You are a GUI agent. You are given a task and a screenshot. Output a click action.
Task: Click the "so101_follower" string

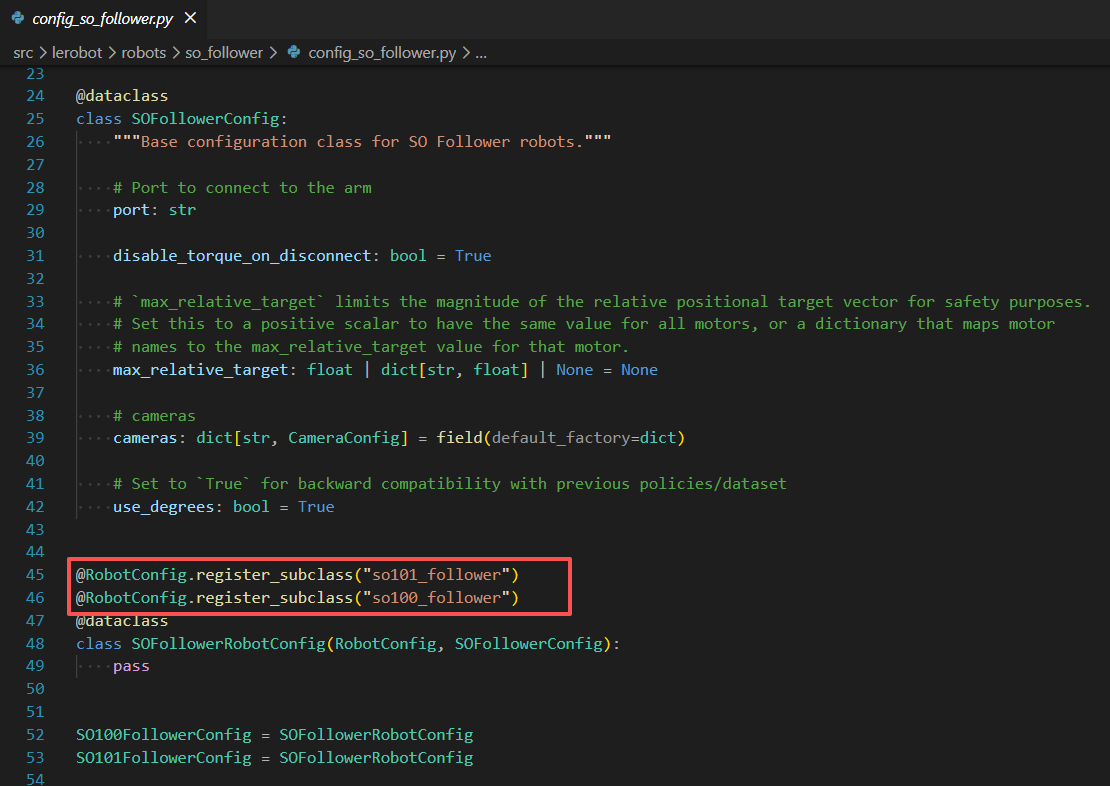(436, 575)
